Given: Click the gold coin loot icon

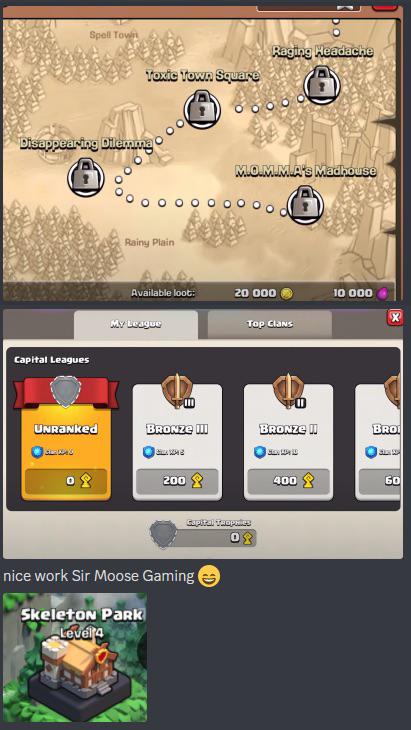Looking at the screenshot, I should tap(287, 293).
